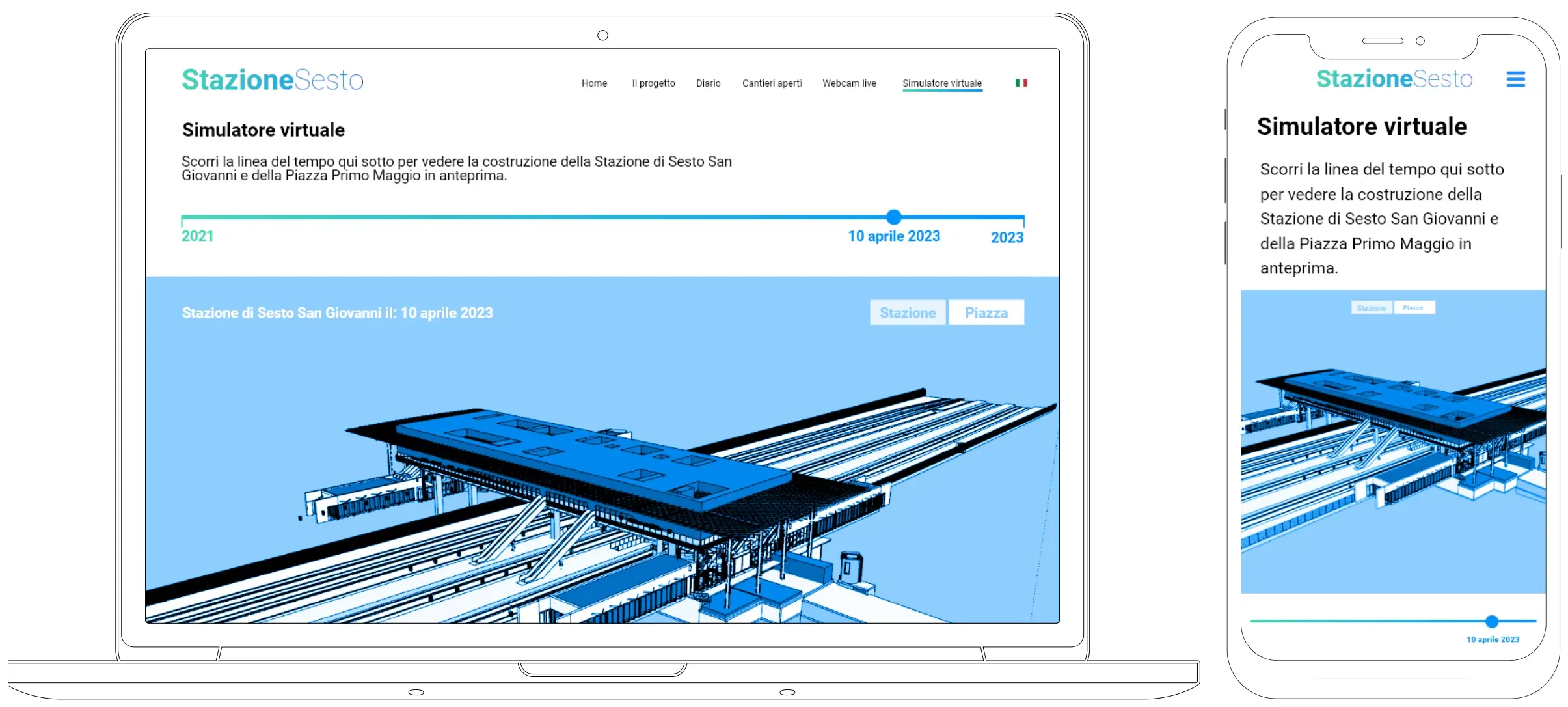The height and width of the screenshot is (707, 1568).
Task: Click the 2021 timeline start label
Action: click(197, 236)
